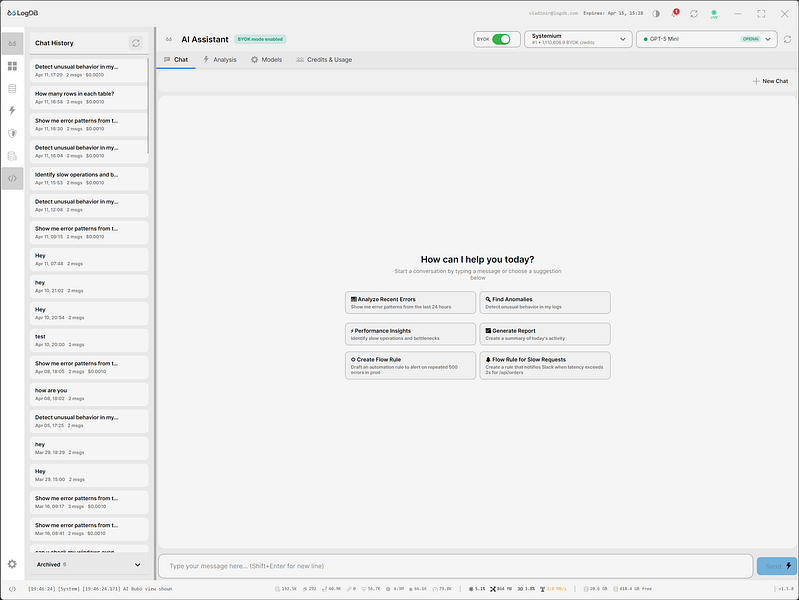
Task: Click the BYOK mode enabled badge
Action: coord(260,39)
